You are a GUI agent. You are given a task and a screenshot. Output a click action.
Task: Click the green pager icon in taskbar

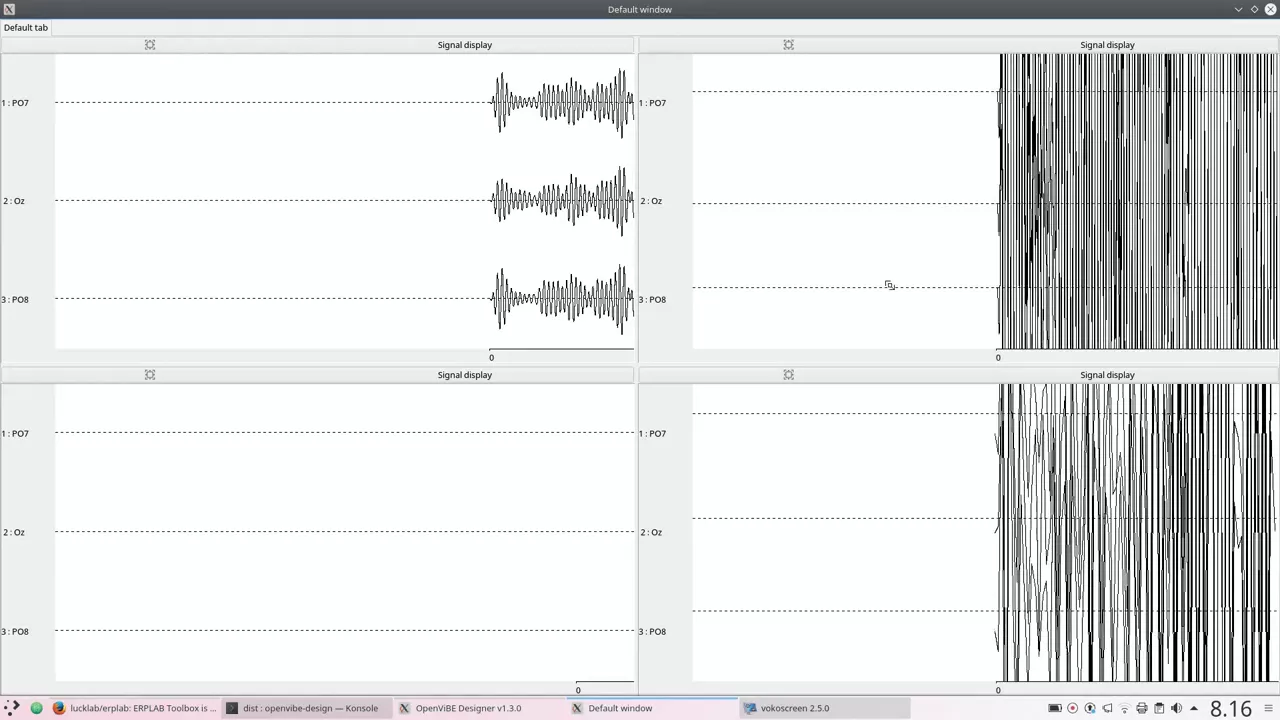click(x=37, y=708)
